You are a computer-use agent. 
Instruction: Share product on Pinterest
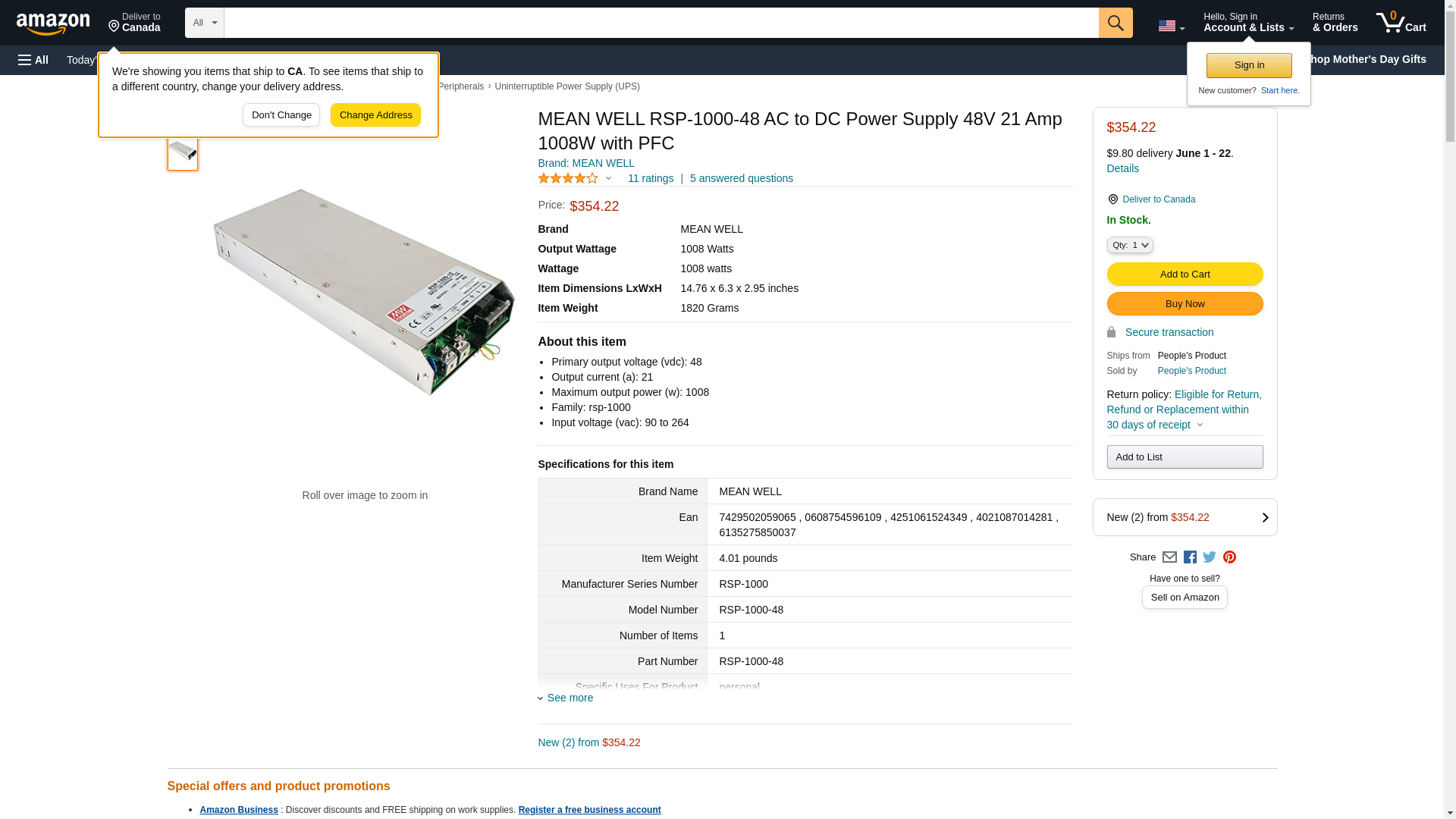(1229, 557)
